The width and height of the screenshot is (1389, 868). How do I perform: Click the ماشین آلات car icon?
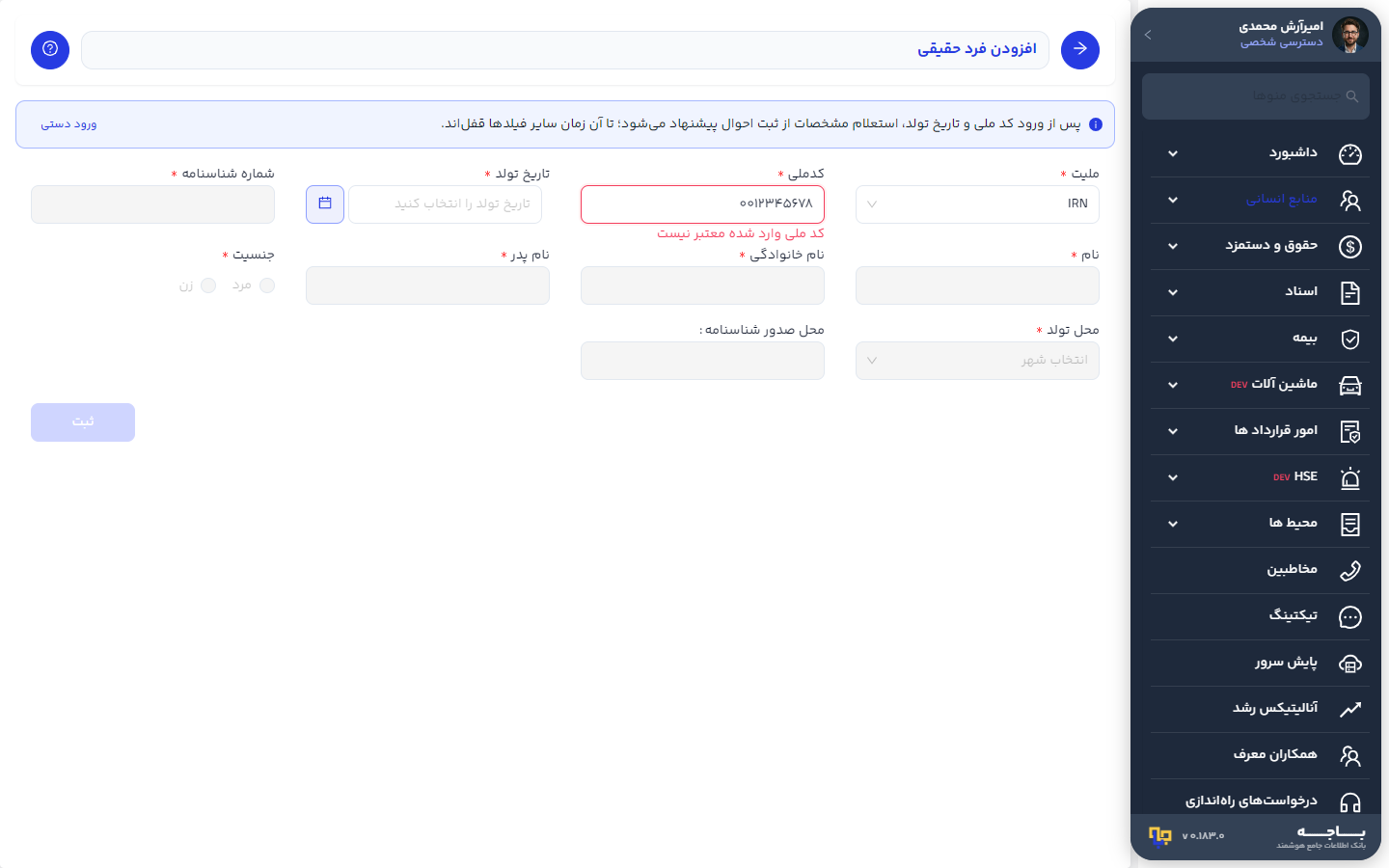tap(1350, 386)
